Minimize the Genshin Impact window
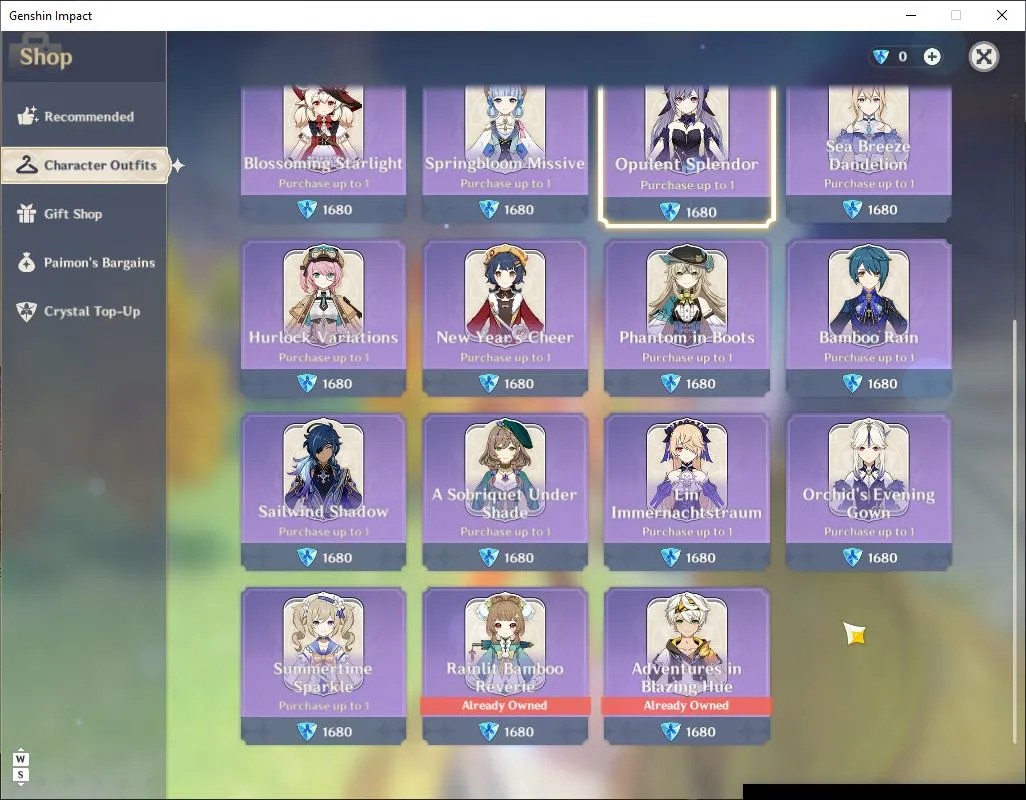Screen dimensions: 1026x800 click(911, 15)
